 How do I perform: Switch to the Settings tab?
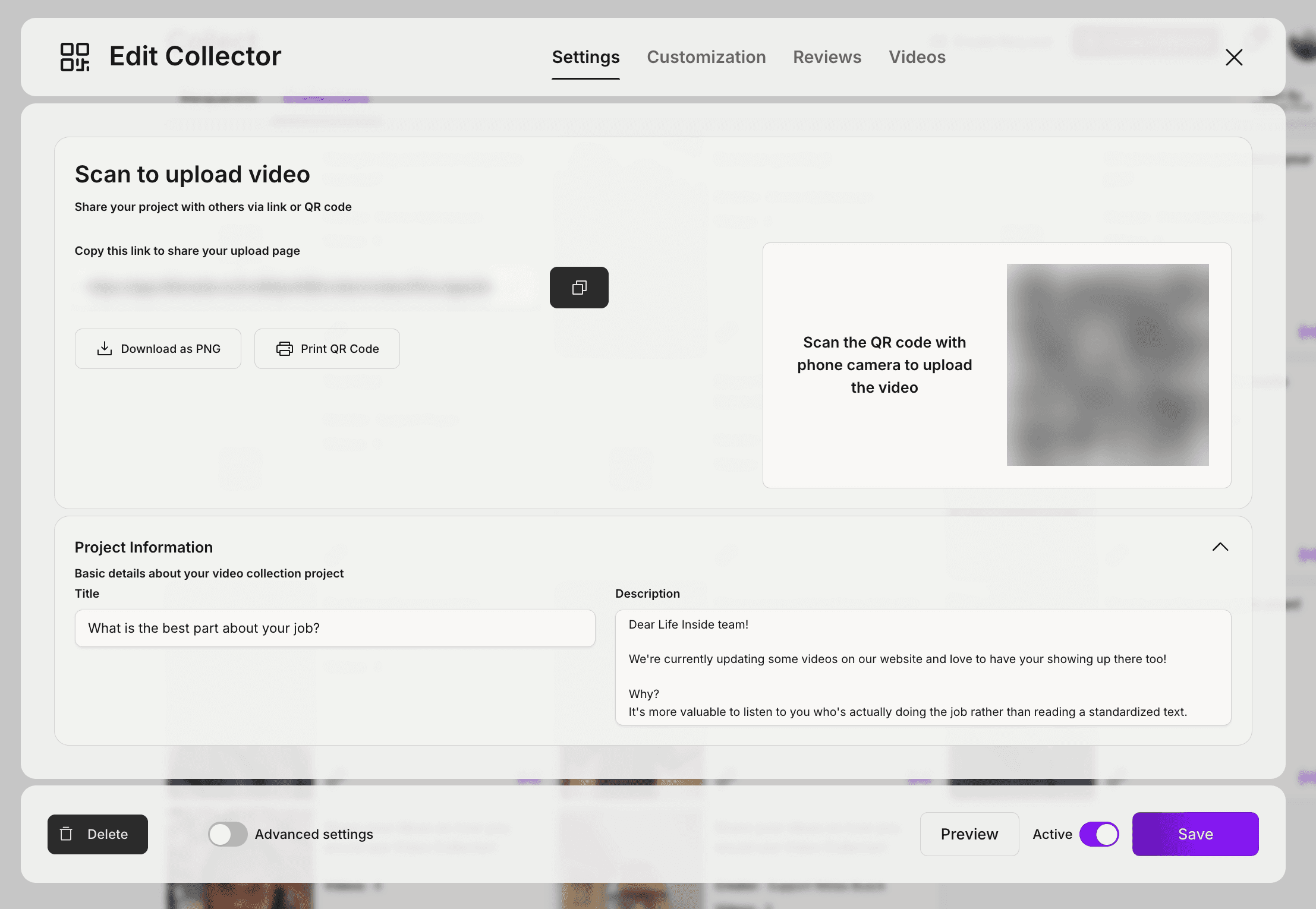pos(585,57)
